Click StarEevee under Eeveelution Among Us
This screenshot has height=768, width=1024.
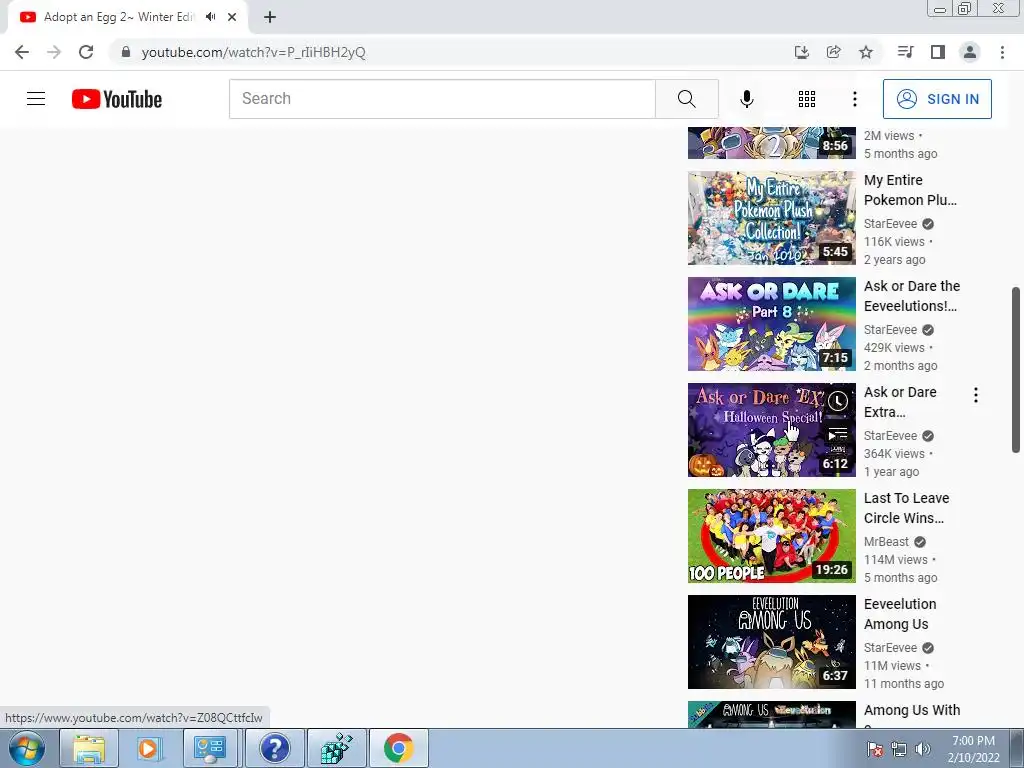(x=890, y=647)
